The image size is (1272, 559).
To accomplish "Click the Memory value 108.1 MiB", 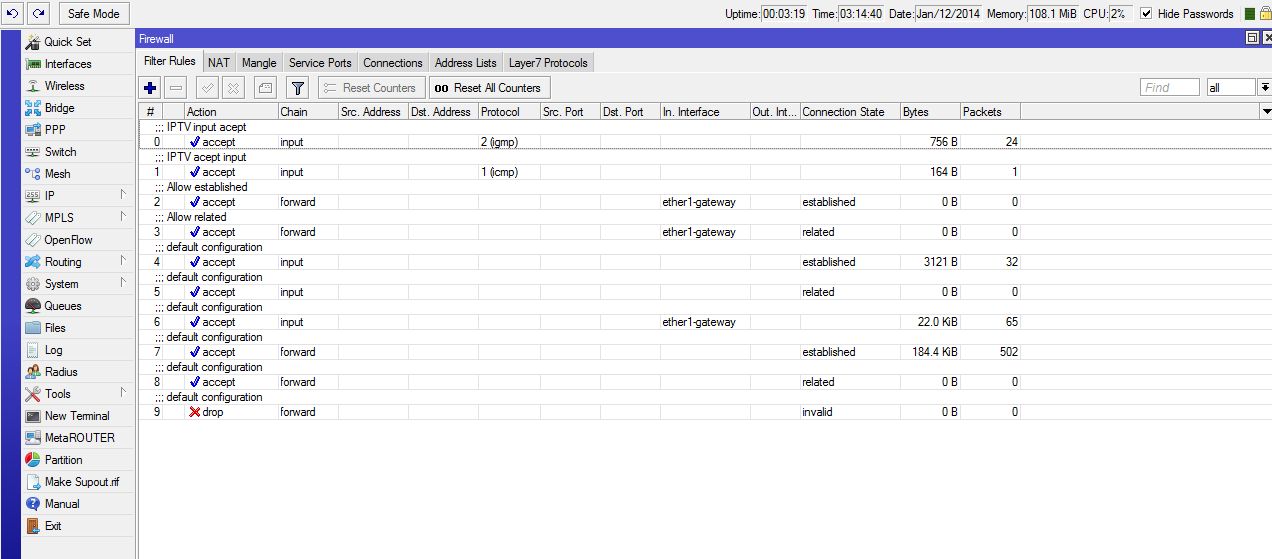I will tap(1053, 14).
